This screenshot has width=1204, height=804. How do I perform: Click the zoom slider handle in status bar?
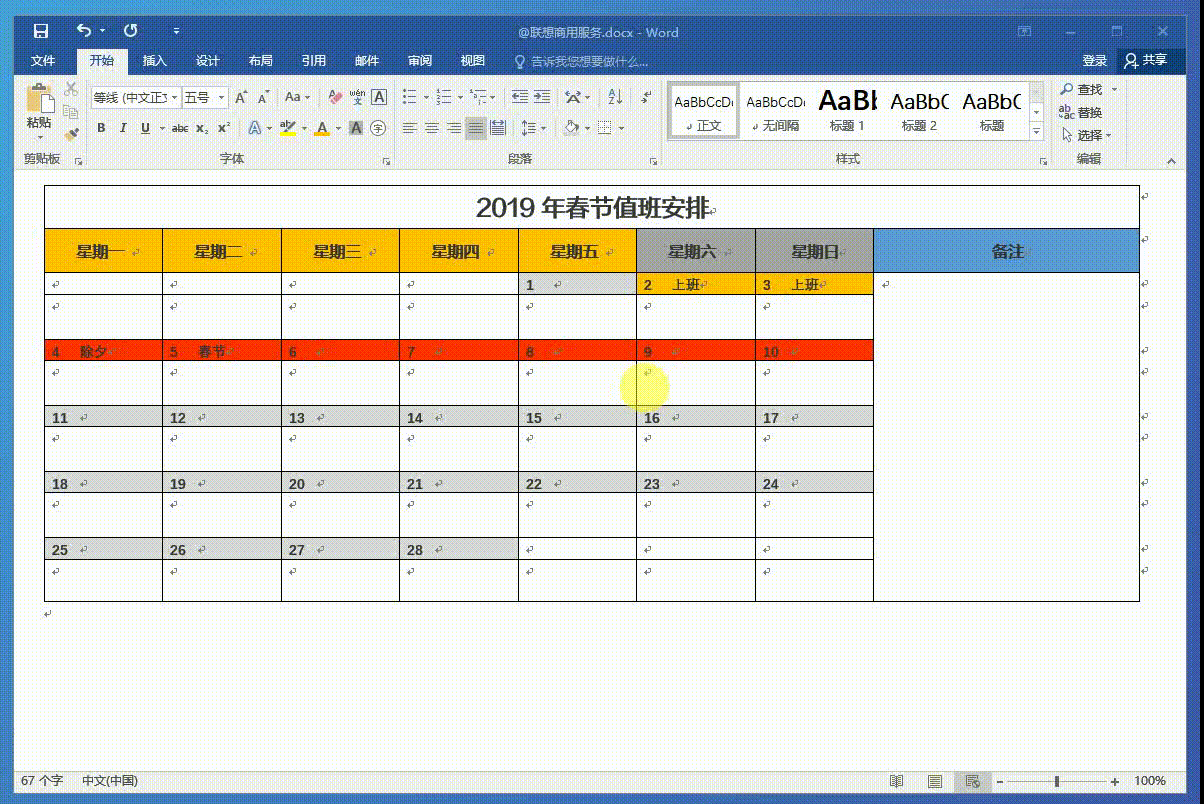[1057, 781]
